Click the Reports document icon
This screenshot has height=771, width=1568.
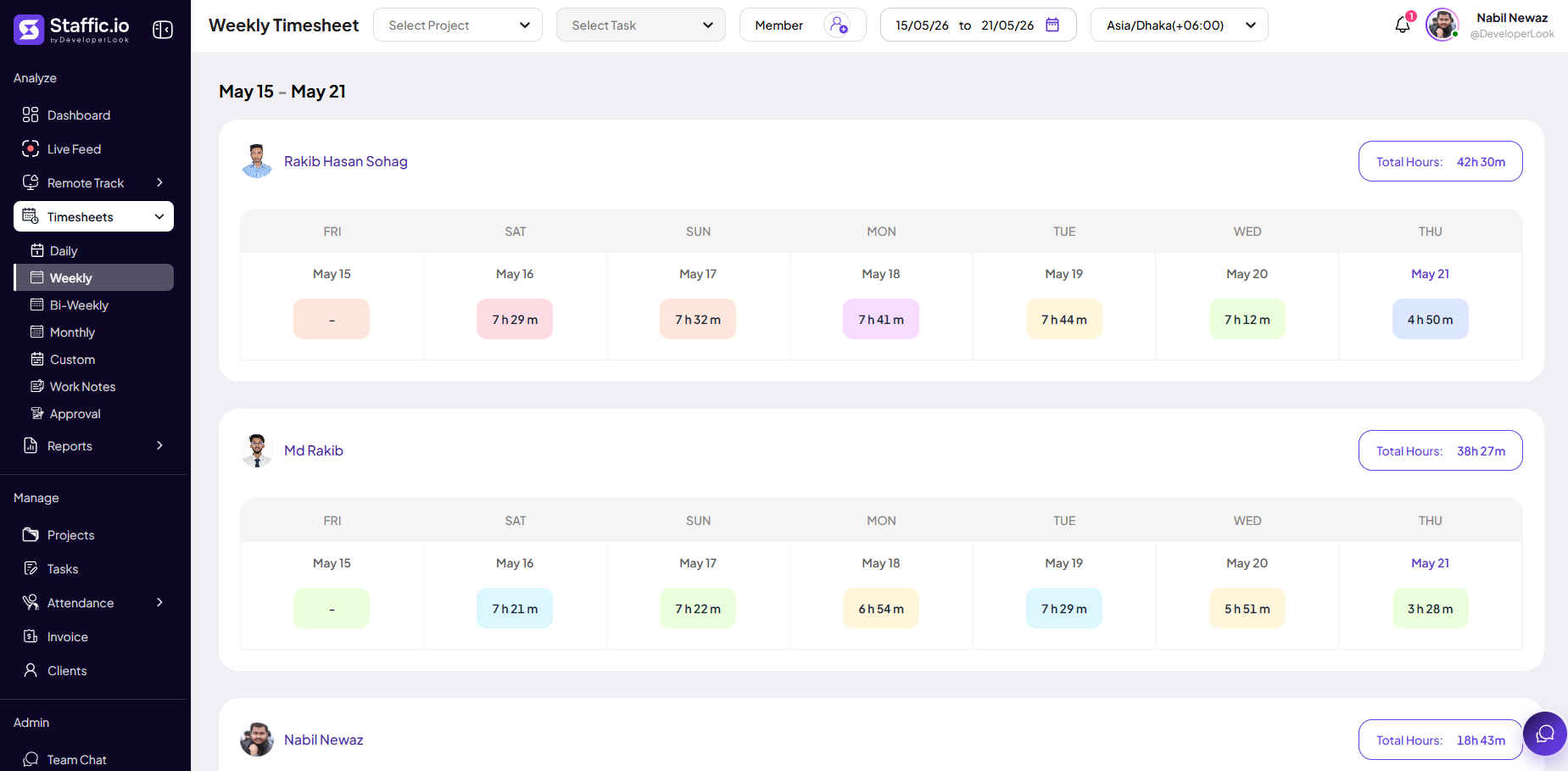click(31, 445)
